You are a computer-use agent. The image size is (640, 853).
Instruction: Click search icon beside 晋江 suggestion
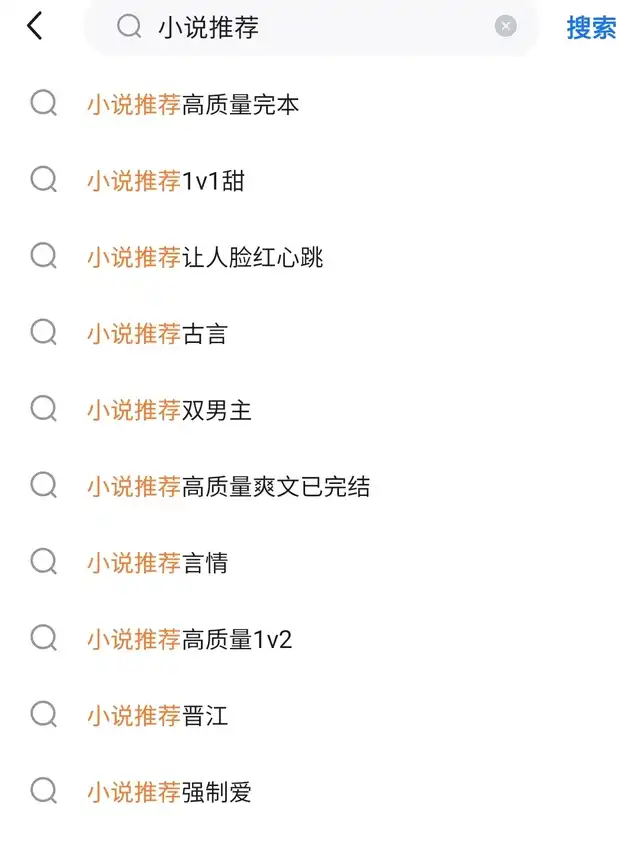44,714
